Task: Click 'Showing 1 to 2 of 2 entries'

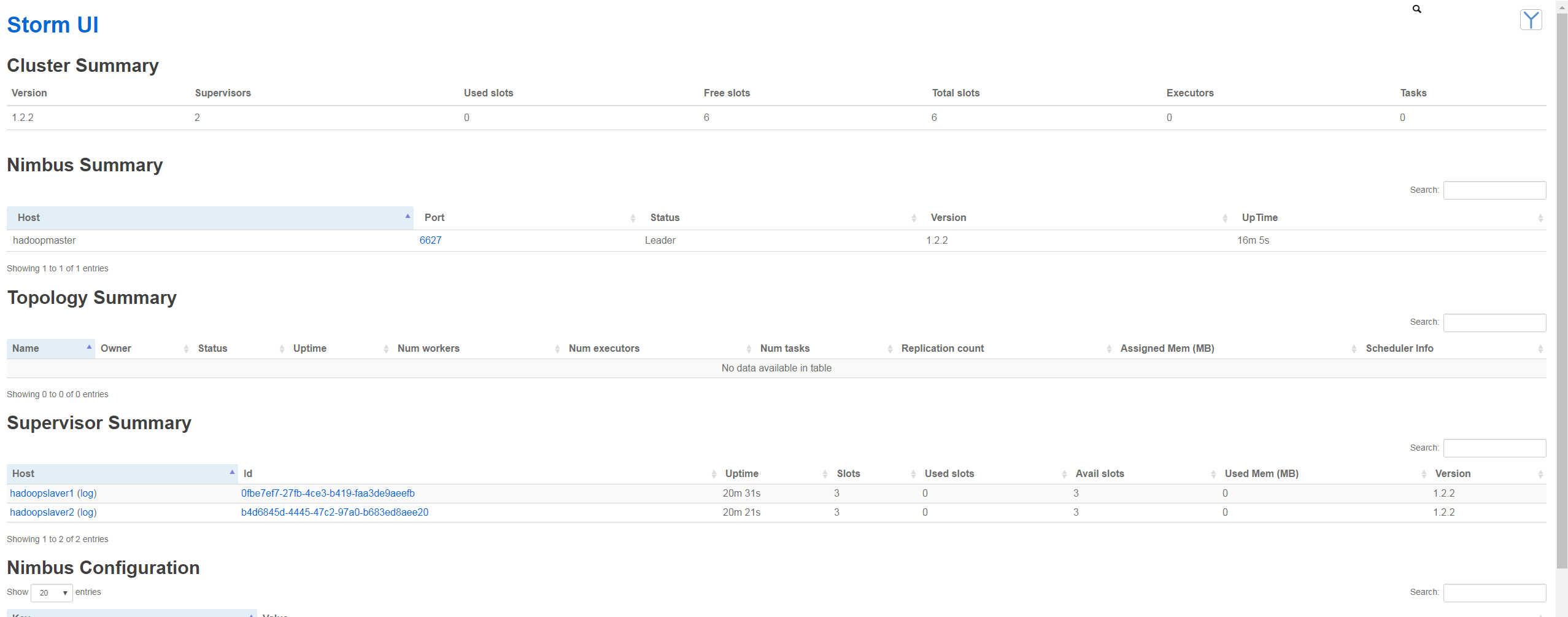Action: pyautogui.click(x=57, y=540)
